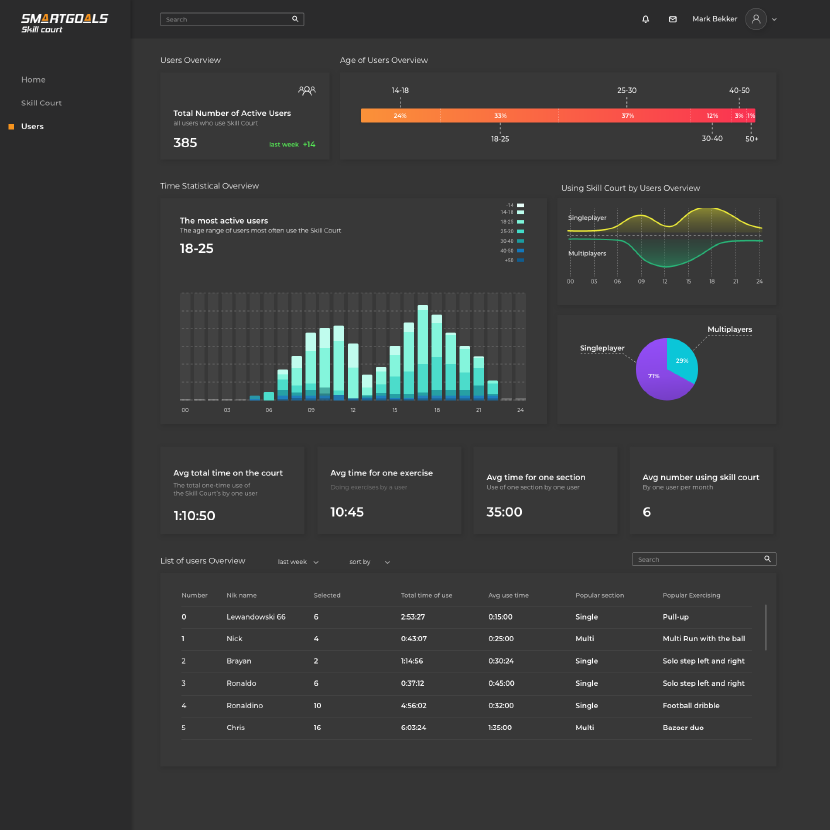Select user Nick in list
The image size is (830, 830).
point(234,638)
